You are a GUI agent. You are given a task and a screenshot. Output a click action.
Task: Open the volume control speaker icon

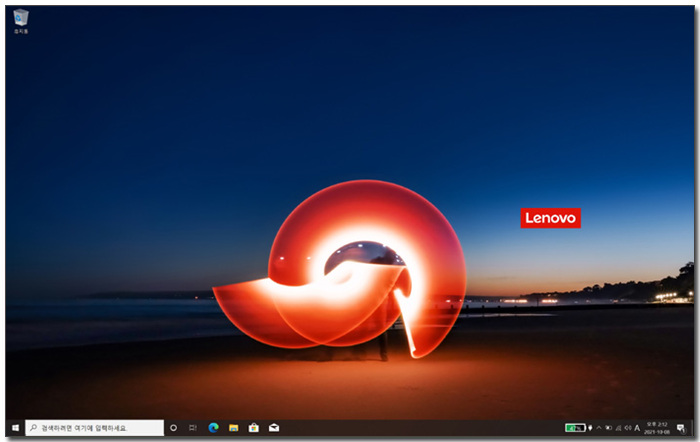(627, 427)
